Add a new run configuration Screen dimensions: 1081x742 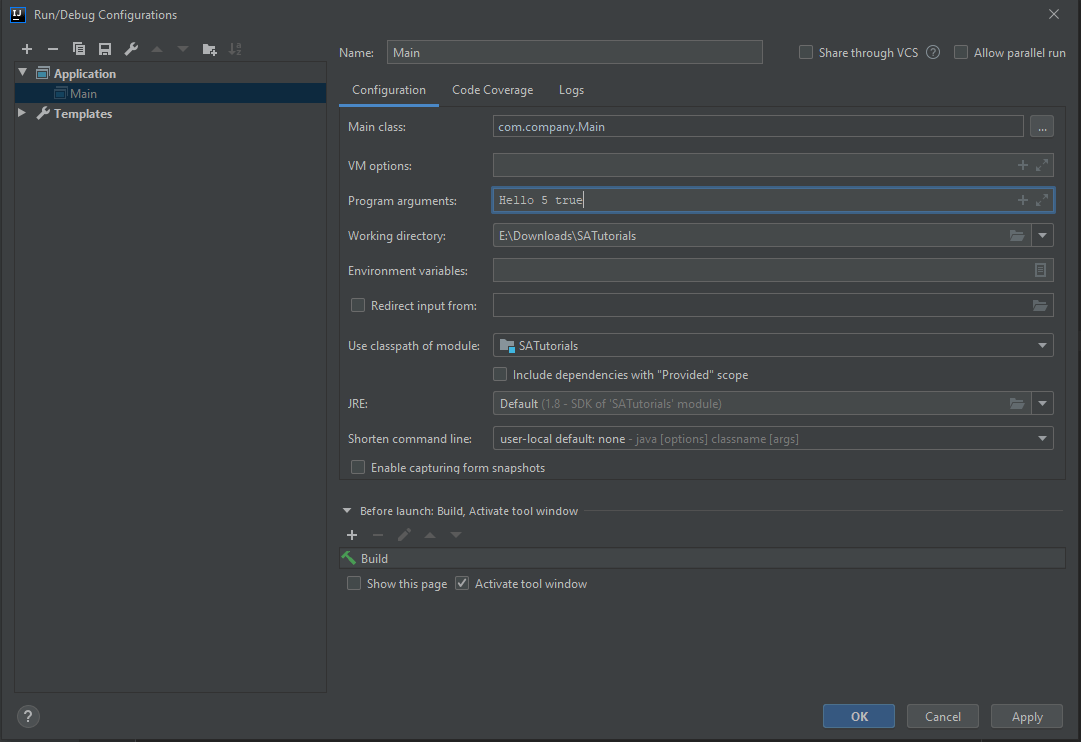coord(27,48)
